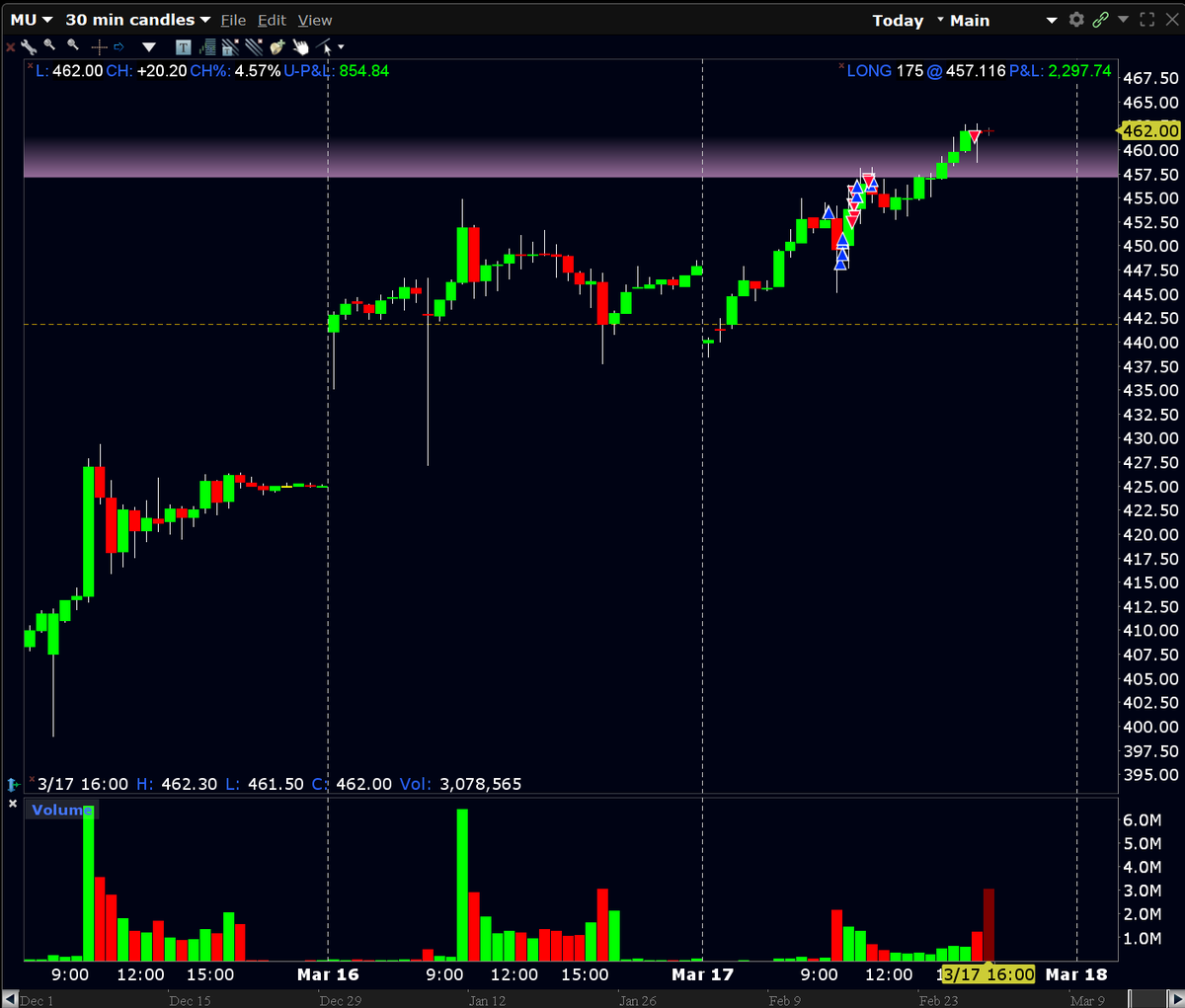
Task: Click the blue arrow icon in toolbar
Action: pyautogui.click(x=118, y=46)
